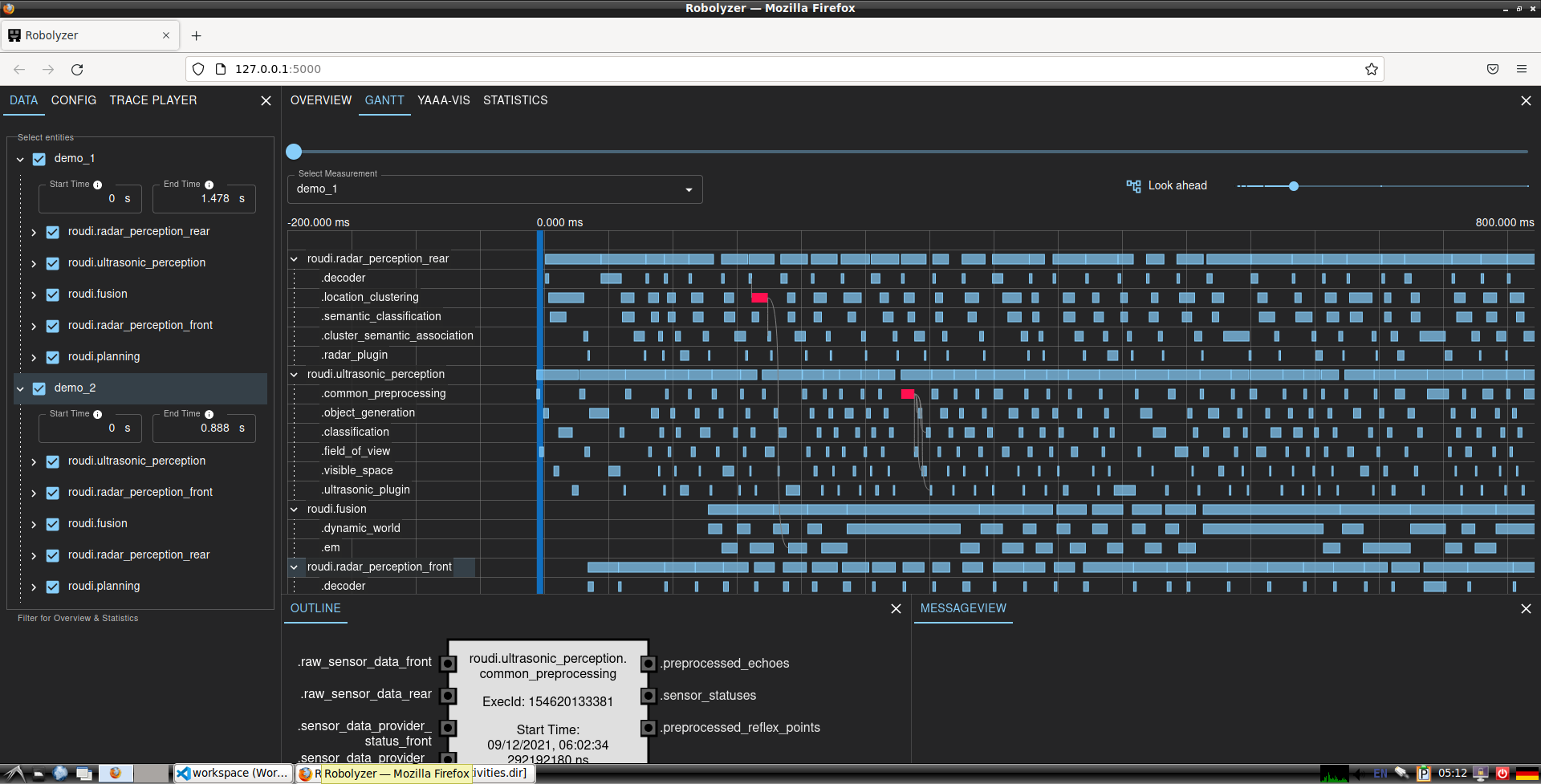
Task: Click the browser address bar URL
Action: pos(277,70)
